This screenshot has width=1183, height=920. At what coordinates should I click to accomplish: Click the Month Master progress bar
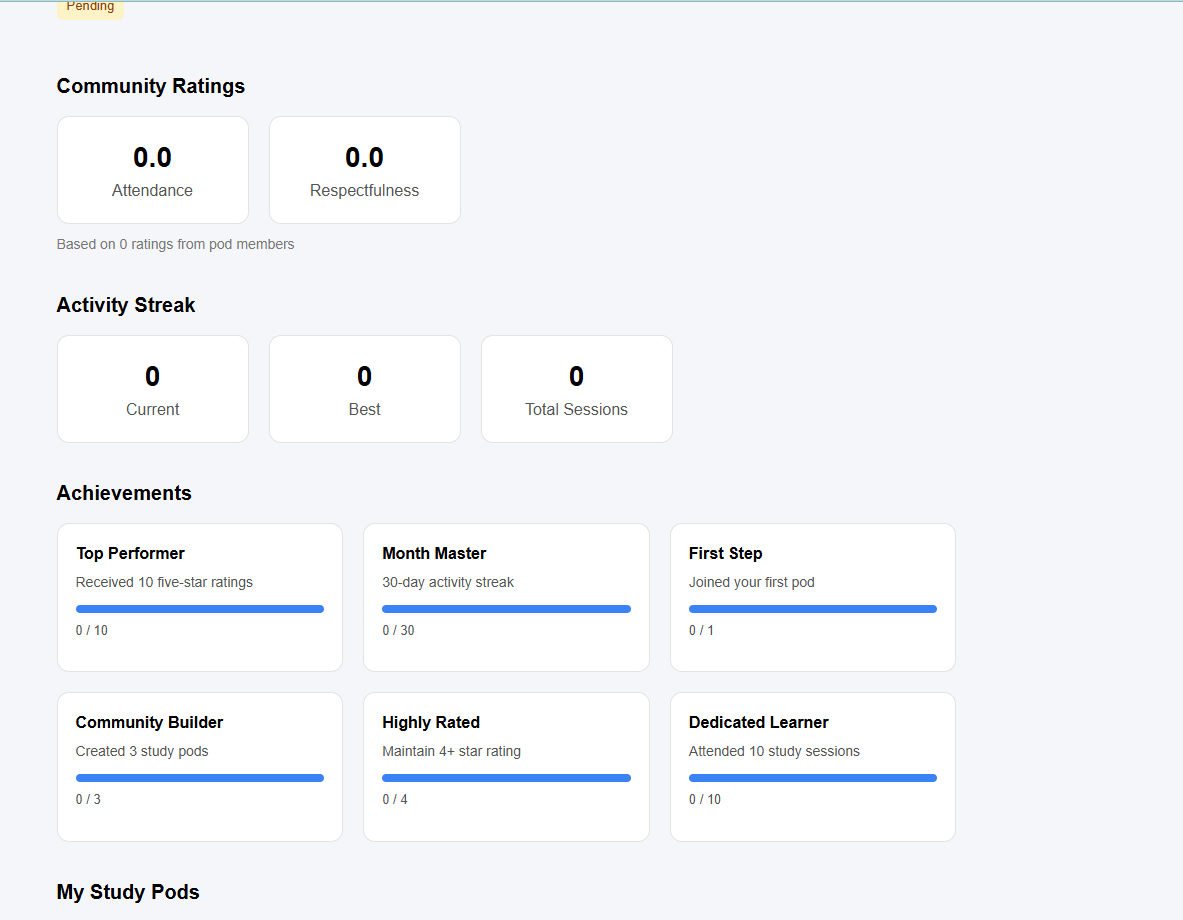click(506, 609)
